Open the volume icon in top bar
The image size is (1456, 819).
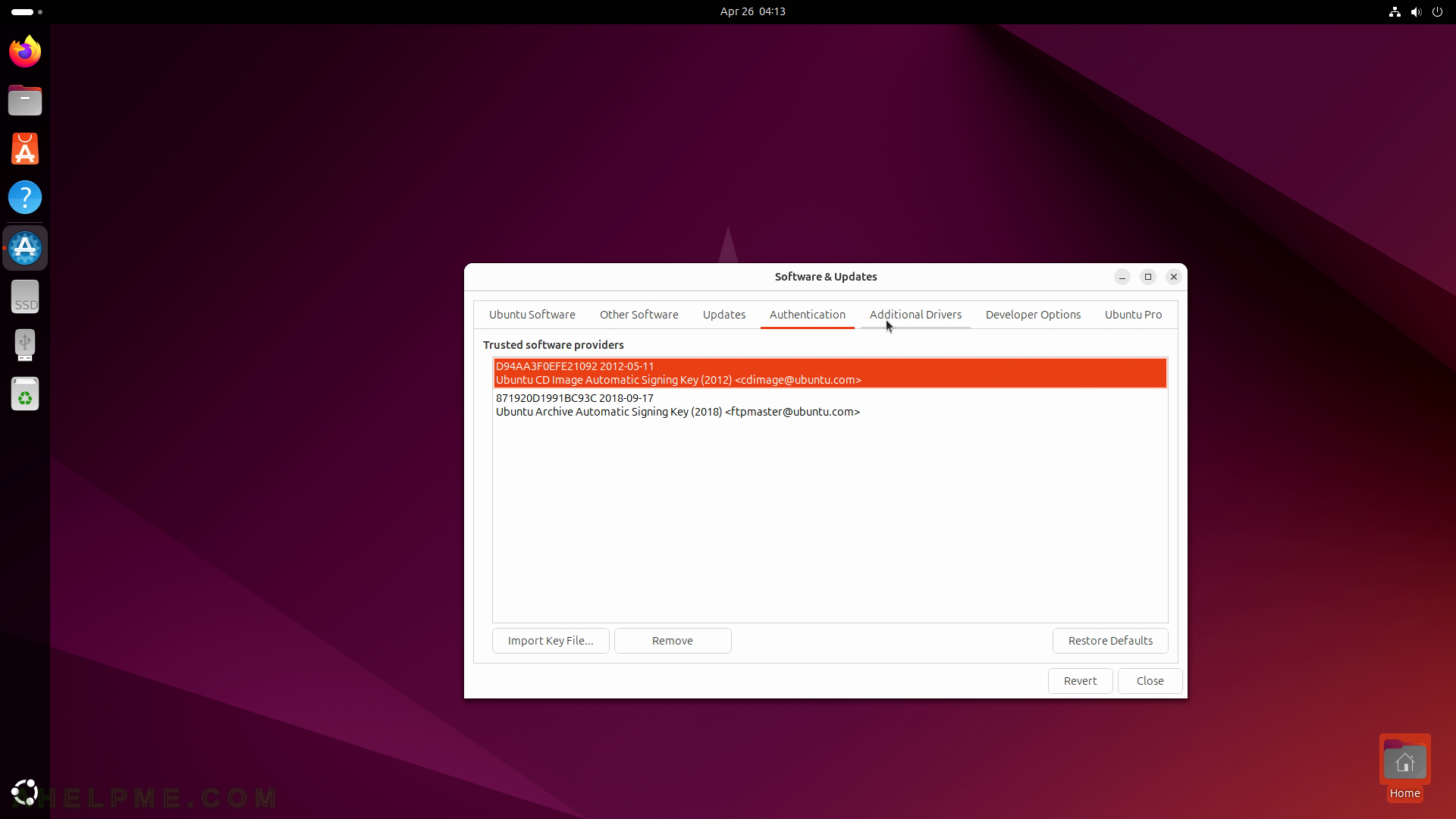pyautogui.click(x=1416, y=11)
